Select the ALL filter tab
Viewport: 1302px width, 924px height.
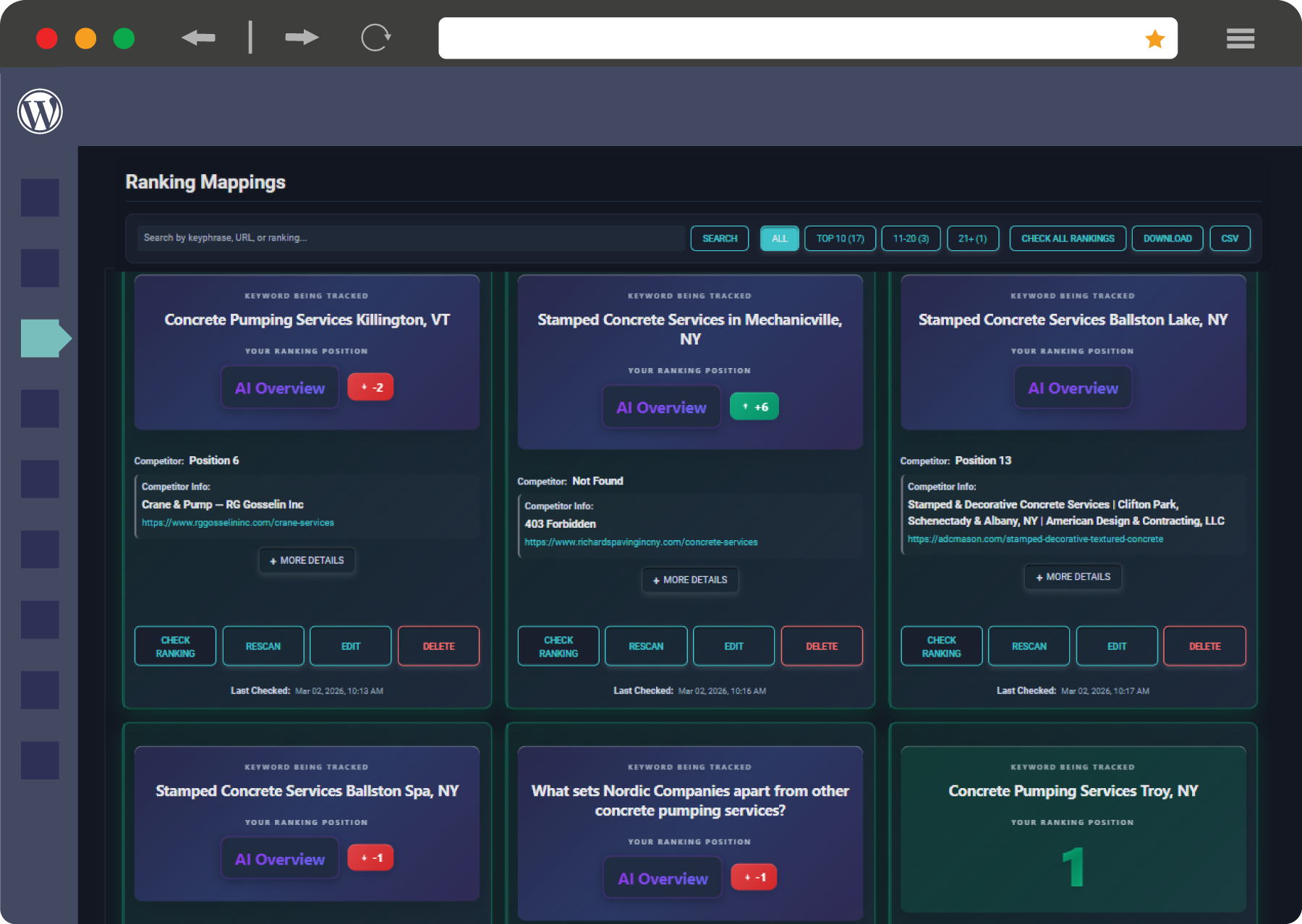(779, 239)
